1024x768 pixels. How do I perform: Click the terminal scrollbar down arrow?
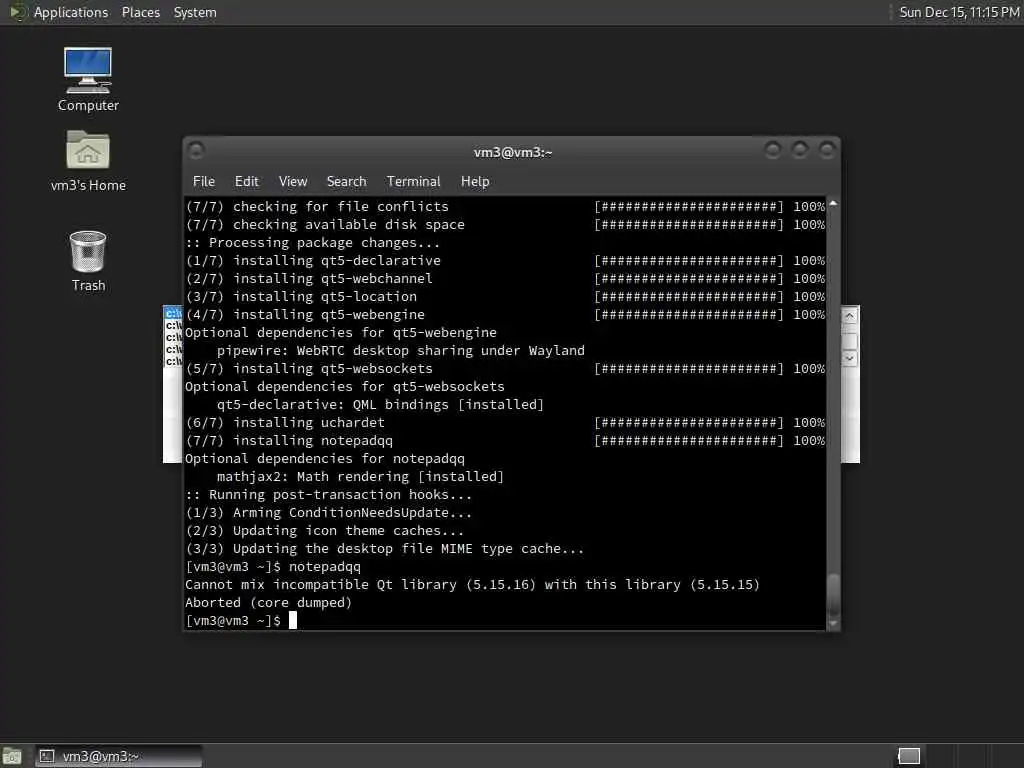[833, 624]
